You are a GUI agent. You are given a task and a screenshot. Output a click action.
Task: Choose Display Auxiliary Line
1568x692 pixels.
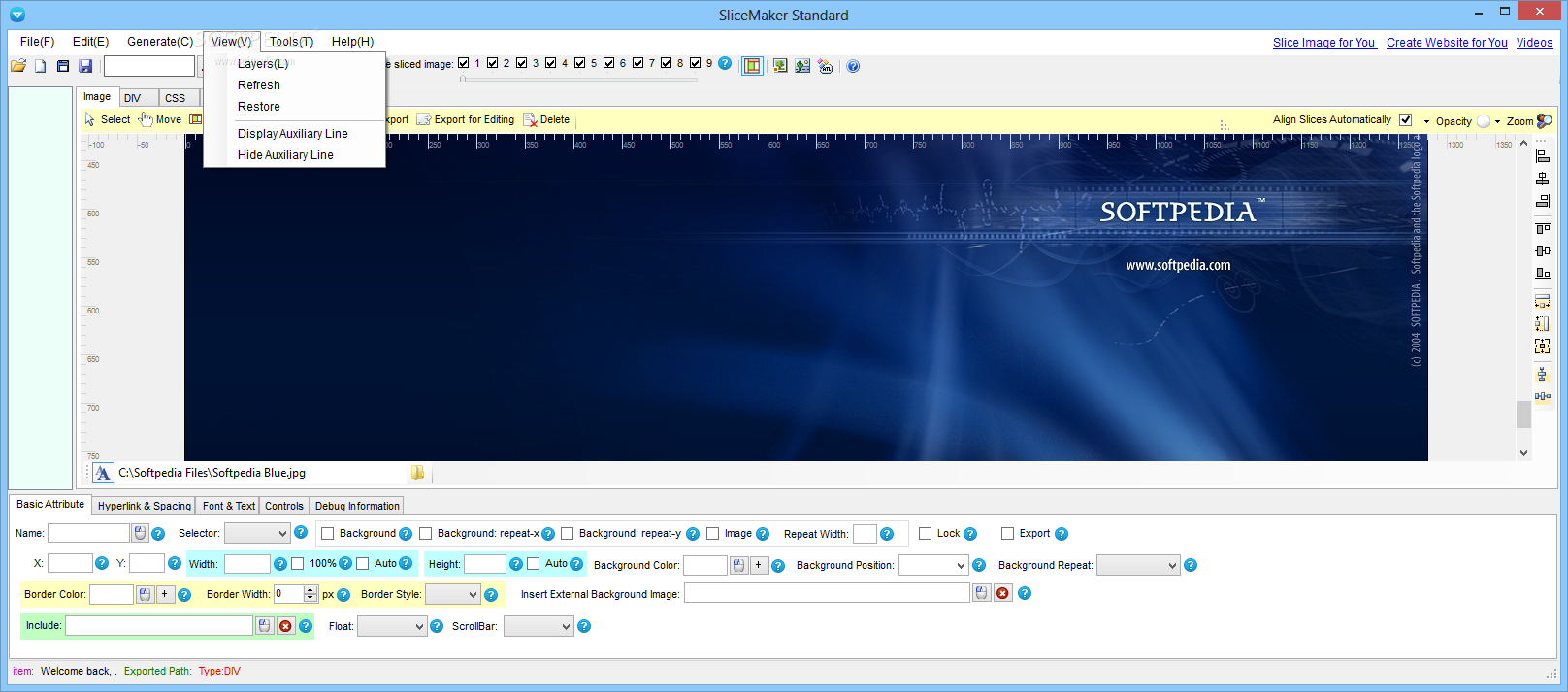[293, 134]
